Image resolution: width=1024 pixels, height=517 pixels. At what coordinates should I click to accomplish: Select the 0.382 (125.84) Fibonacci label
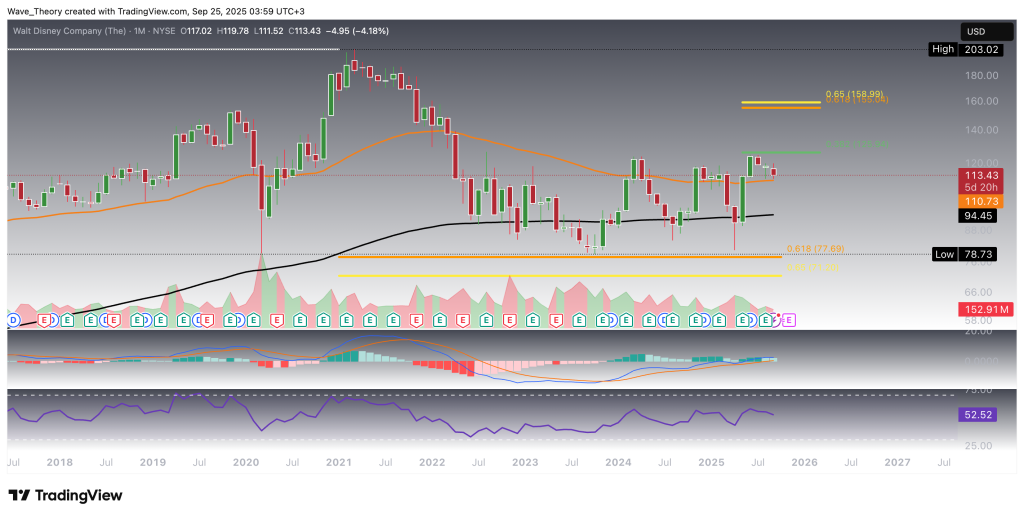(857, 144)
